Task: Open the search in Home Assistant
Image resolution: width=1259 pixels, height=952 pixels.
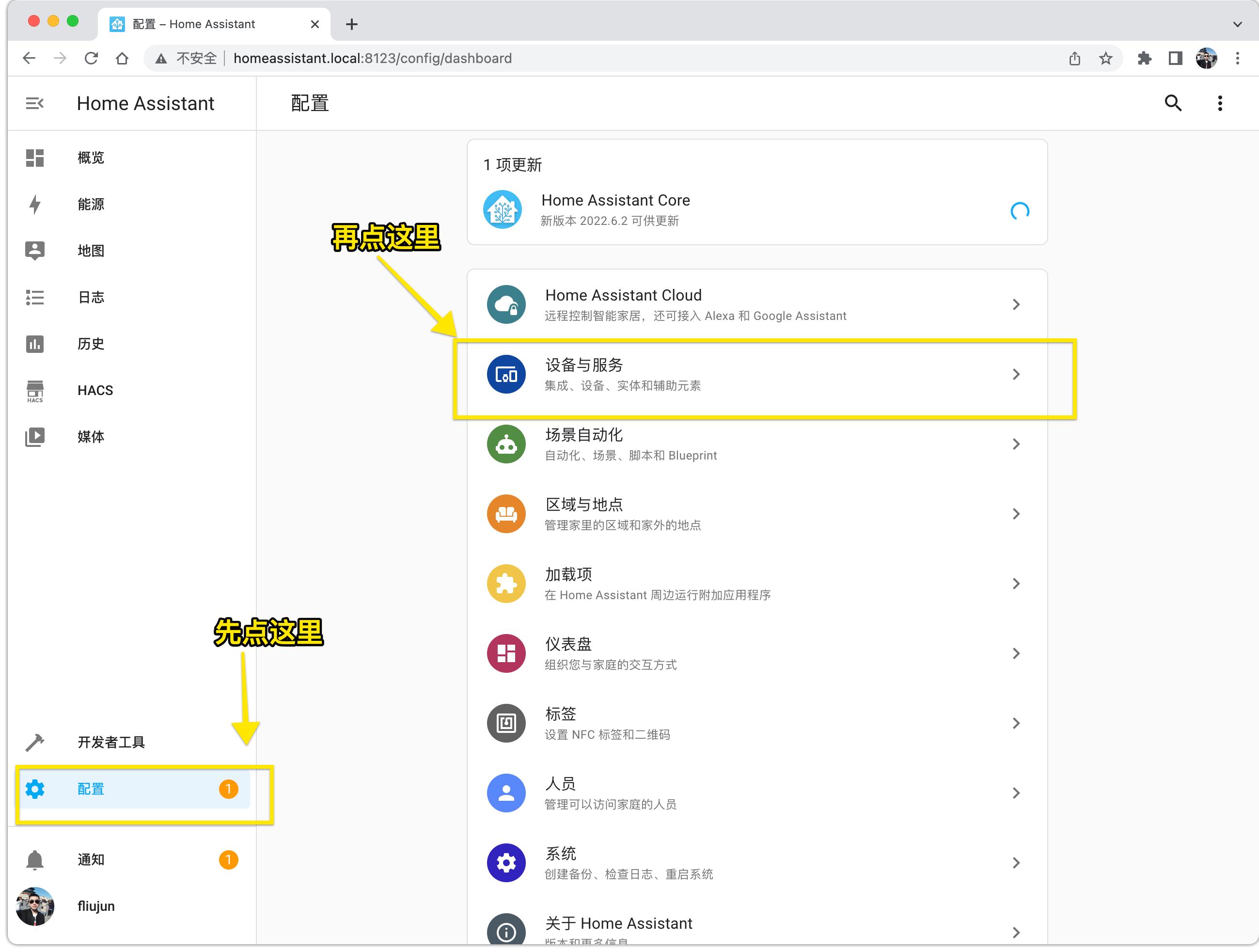Action: click(1173, 103)
